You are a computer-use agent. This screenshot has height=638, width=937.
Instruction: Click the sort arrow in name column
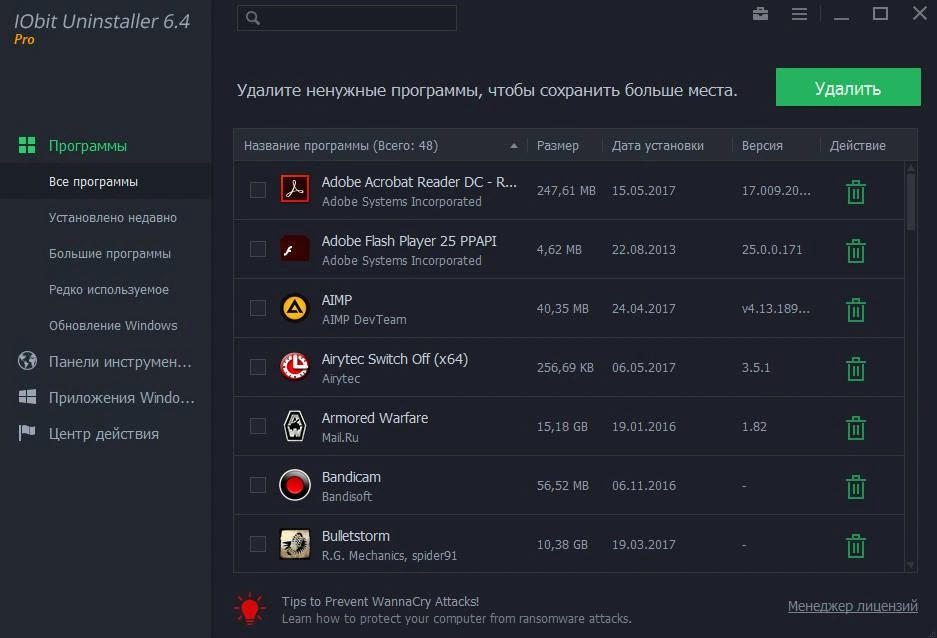tap(513, 146)
